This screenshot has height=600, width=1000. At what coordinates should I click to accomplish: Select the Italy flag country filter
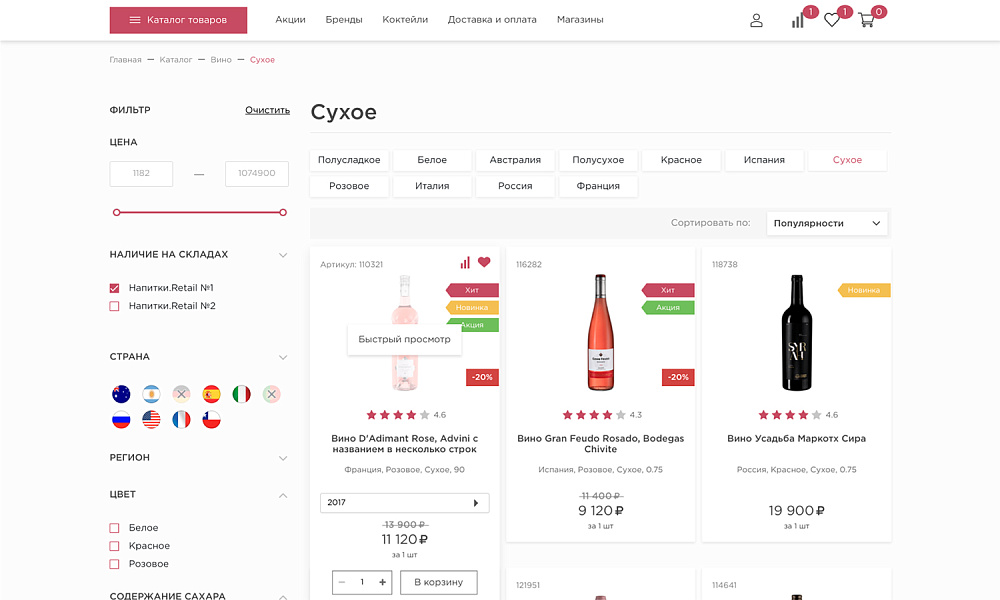tap(241, 394)
